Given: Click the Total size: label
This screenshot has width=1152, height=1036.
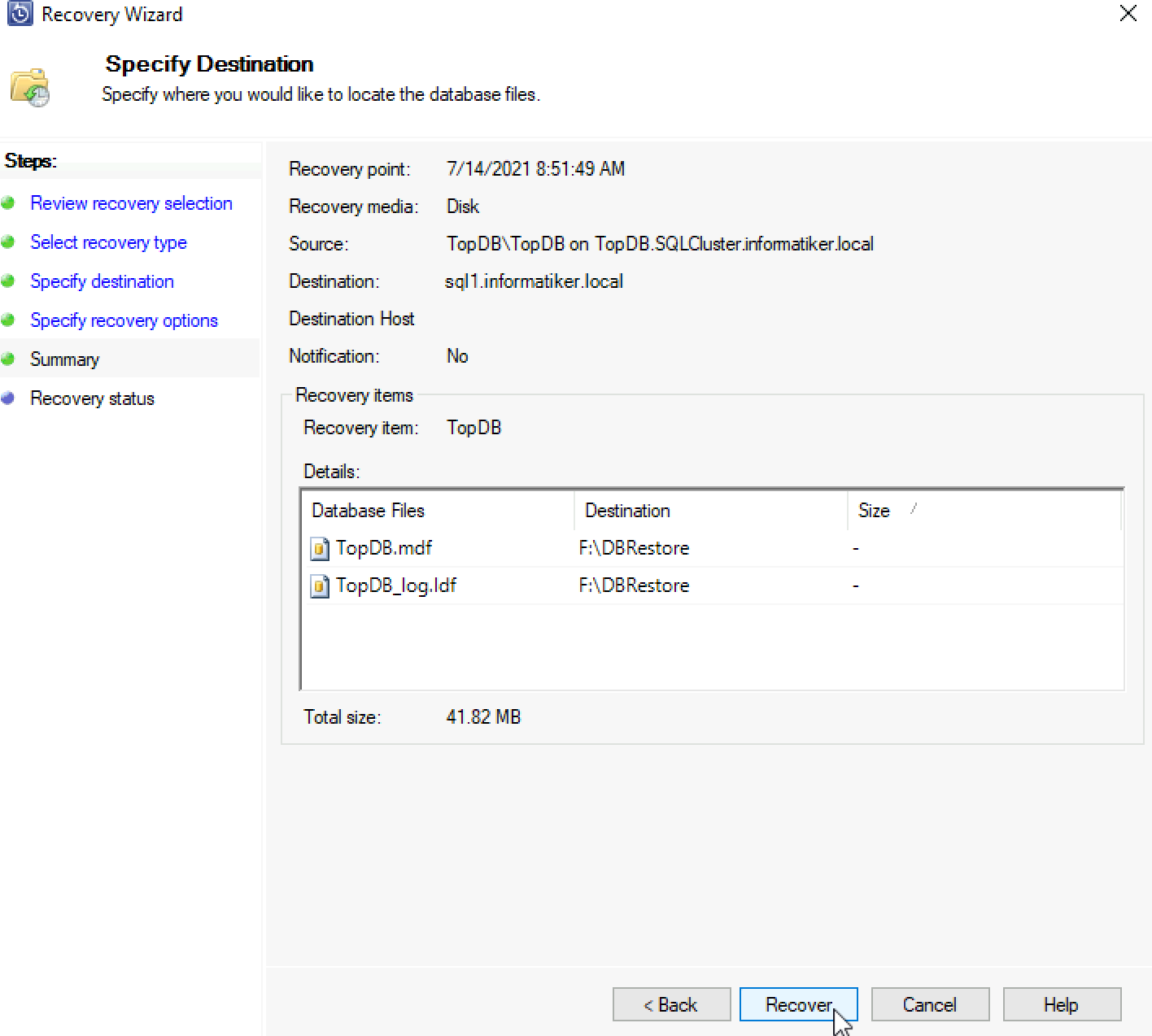Looking at the screenshot, I should tap(342, 717).
